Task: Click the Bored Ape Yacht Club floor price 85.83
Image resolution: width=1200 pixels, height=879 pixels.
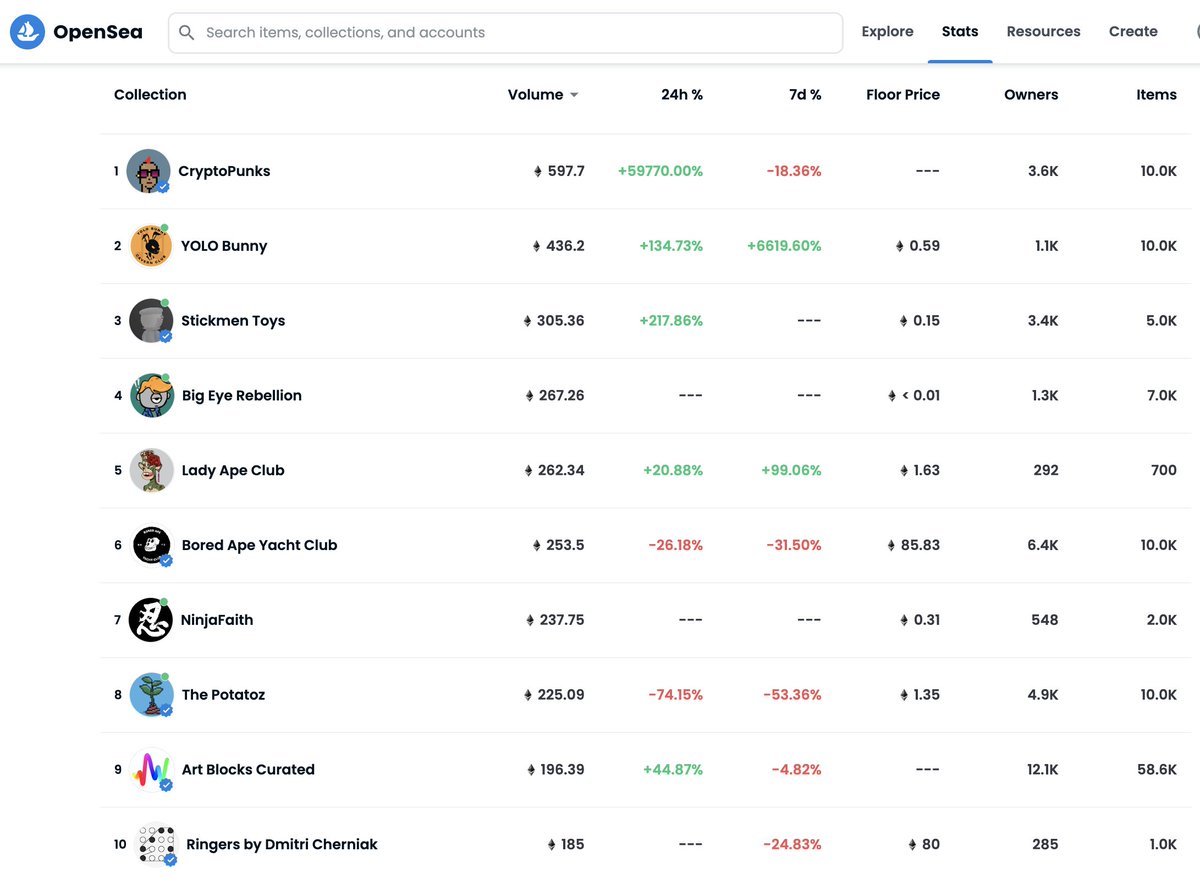Action: (x=920, y=545)
